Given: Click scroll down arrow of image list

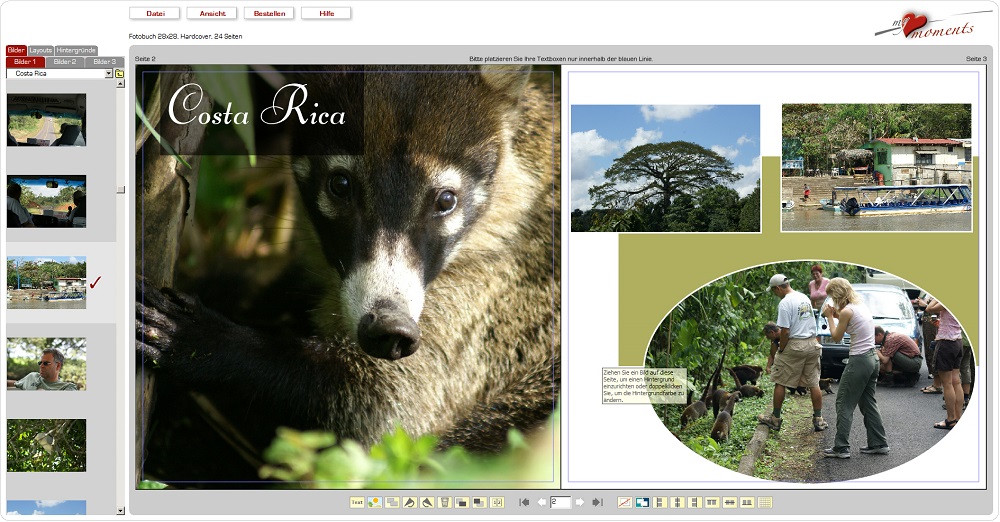Looking at the screenshot, I should coord(121,511).
